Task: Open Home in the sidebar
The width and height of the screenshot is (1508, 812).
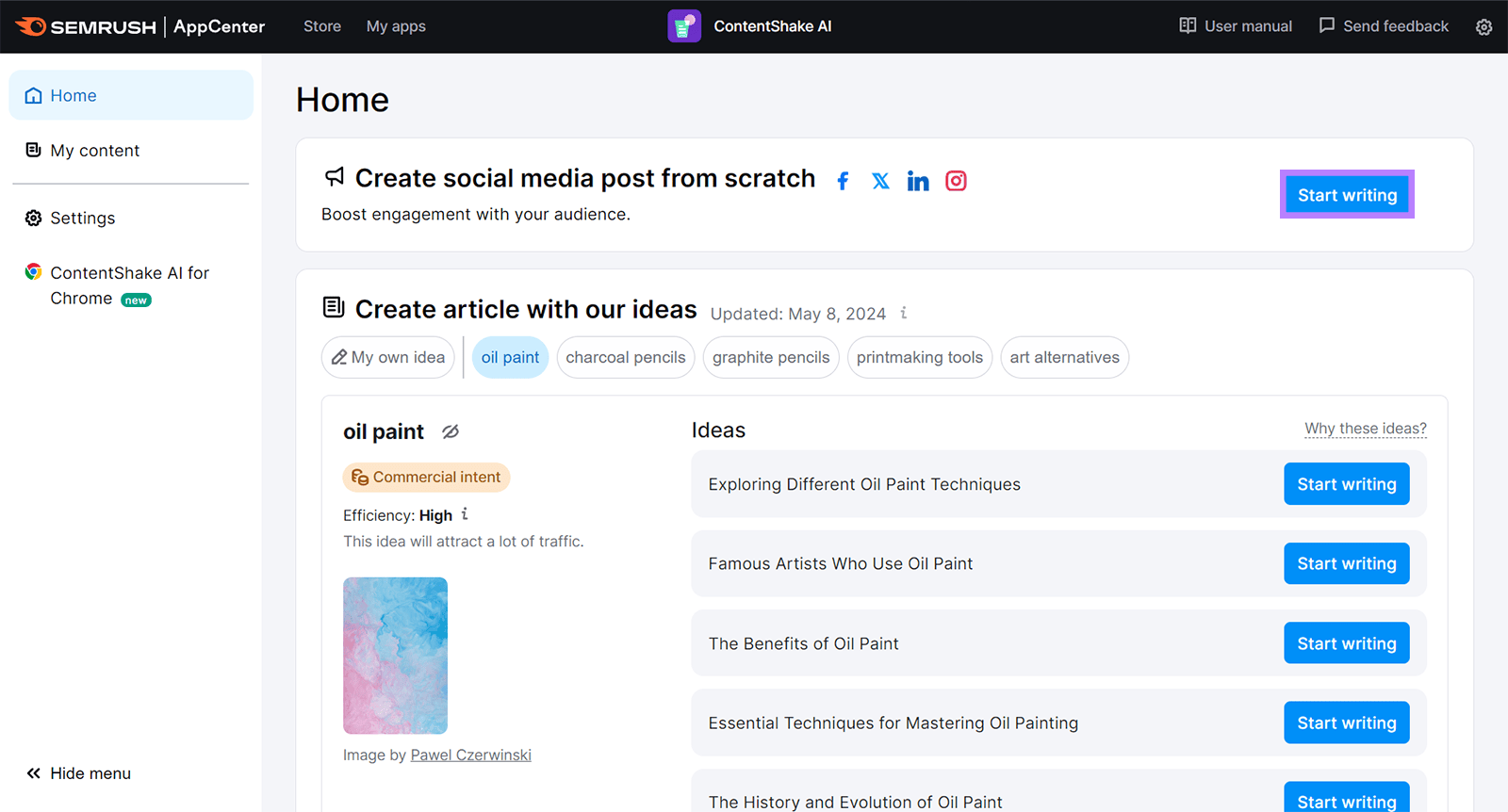Action: (131, 95)
